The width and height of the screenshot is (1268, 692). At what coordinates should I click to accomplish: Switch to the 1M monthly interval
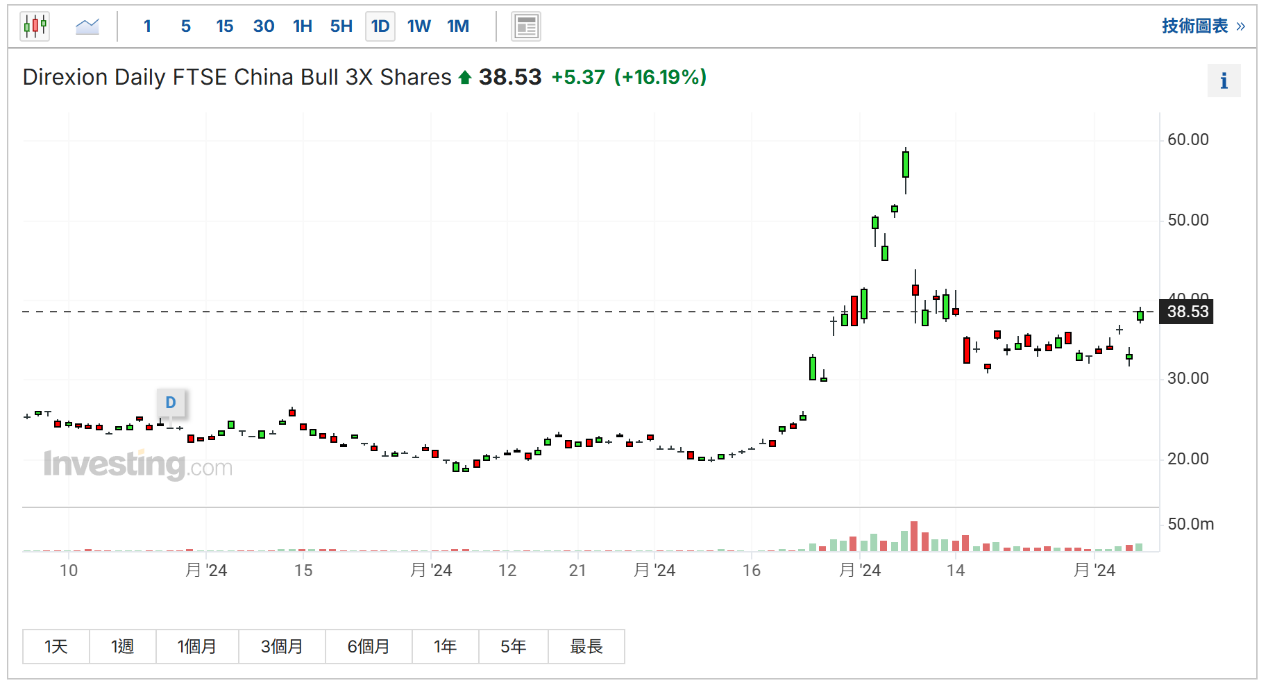tap(458, 26)
